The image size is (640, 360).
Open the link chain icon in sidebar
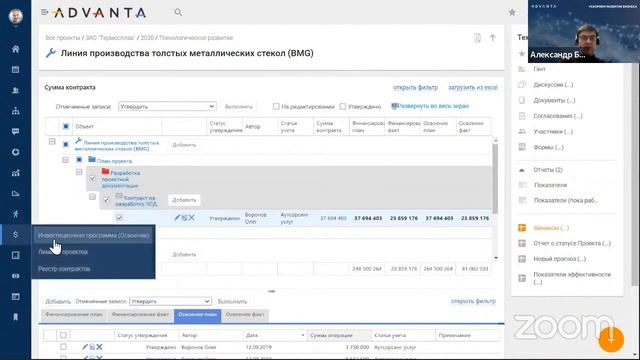(16, 276)
